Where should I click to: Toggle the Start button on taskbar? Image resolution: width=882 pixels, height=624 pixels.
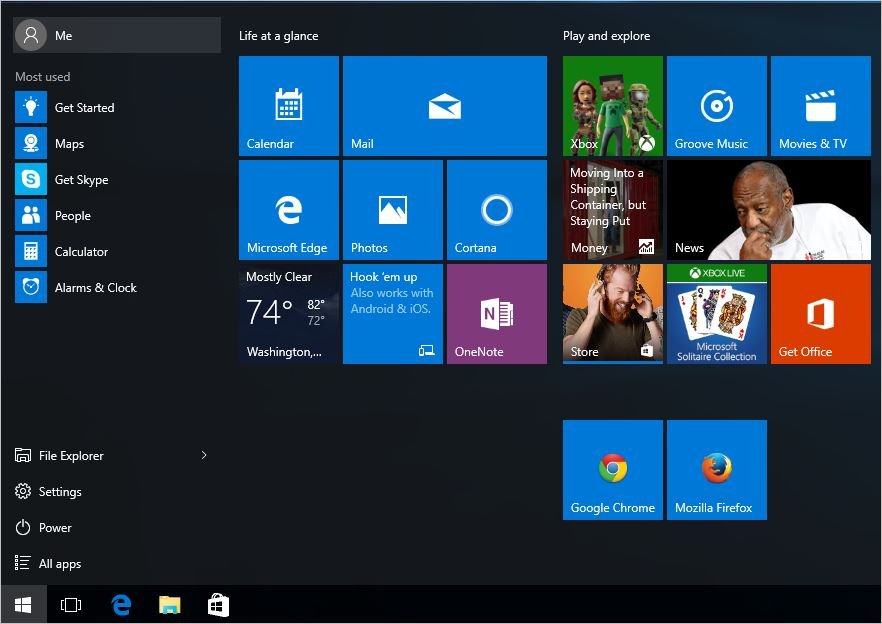click(x=23, y=605)
